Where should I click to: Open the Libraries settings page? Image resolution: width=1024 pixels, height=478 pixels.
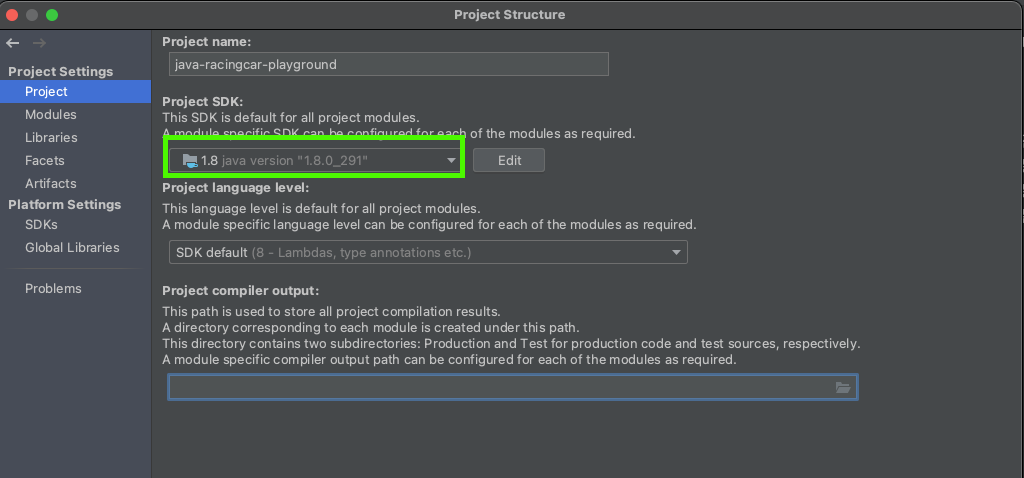coord(51,137)
